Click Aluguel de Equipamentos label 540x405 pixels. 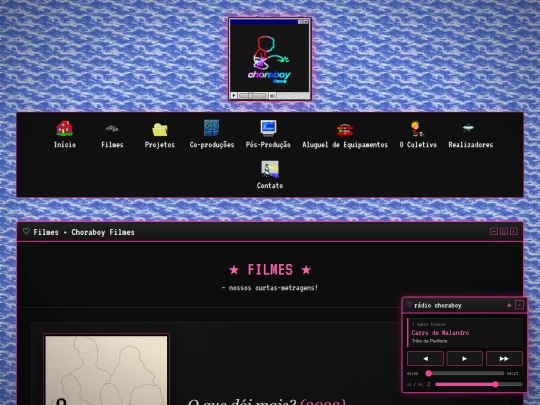click(345, 145)
